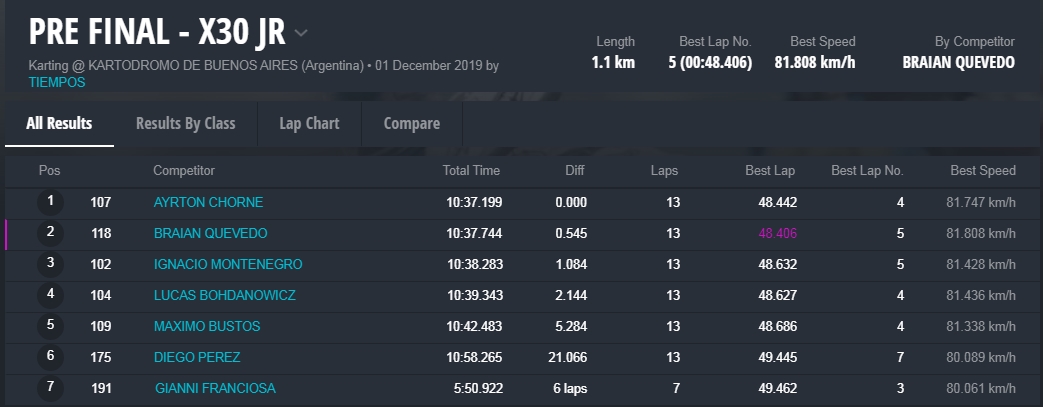Click the Best Speed column header

983,171
